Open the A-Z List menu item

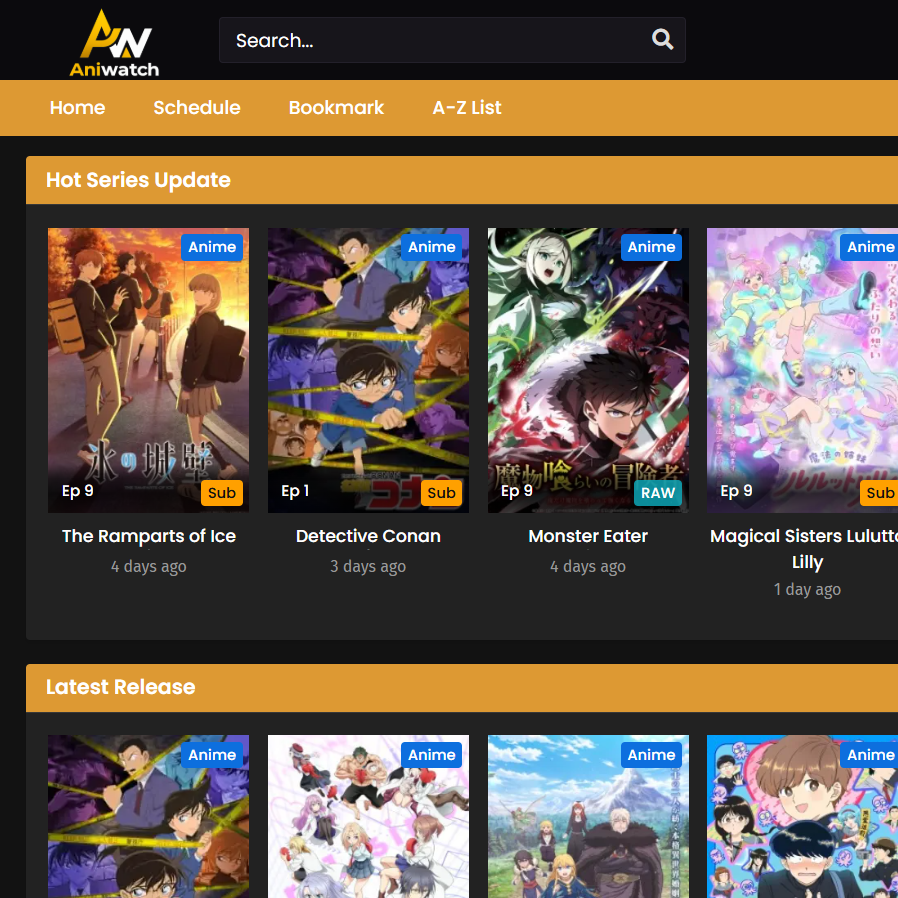pyautogui.click(x=467, y=108)
